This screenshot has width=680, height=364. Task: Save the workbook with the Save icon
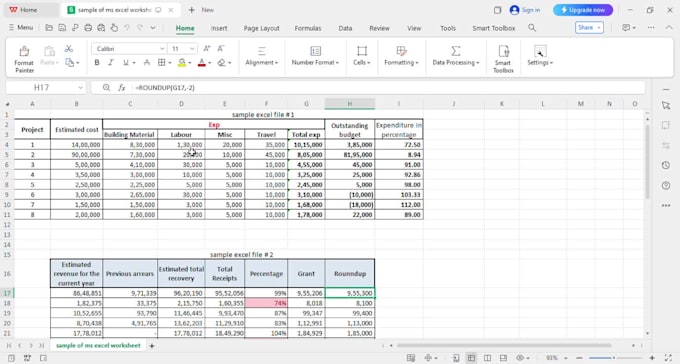(62, 28)
